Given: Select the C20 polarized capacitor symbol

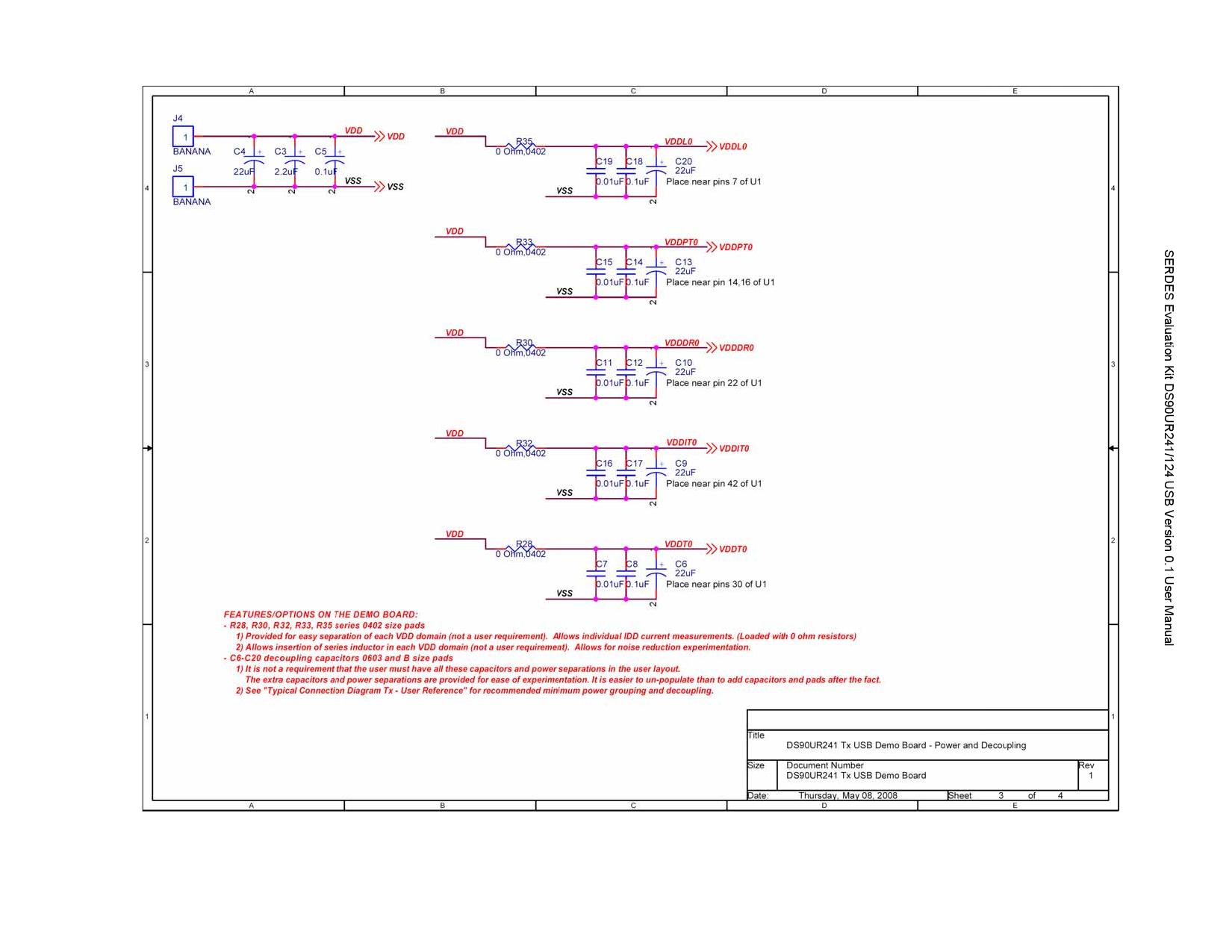Looking at the screenshot, I should 656,171.
